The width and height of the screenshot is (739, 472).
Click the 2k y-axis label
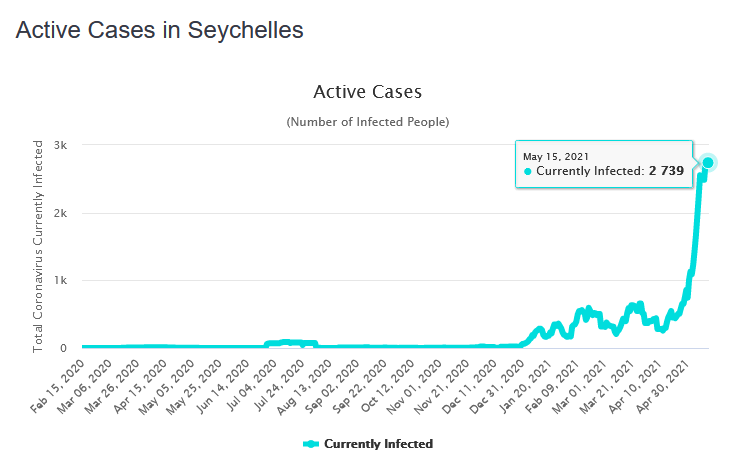click(x=60, y=213)
